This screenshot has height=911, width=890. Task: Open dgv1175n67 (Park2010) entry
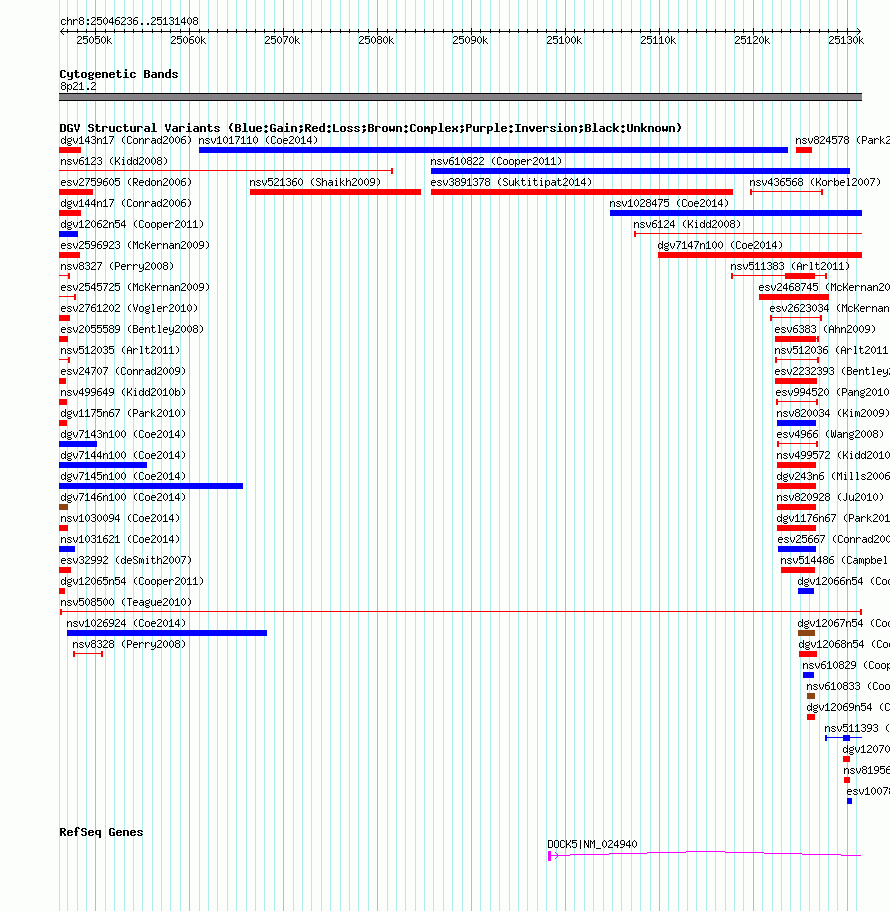click(x=123, y=413)
